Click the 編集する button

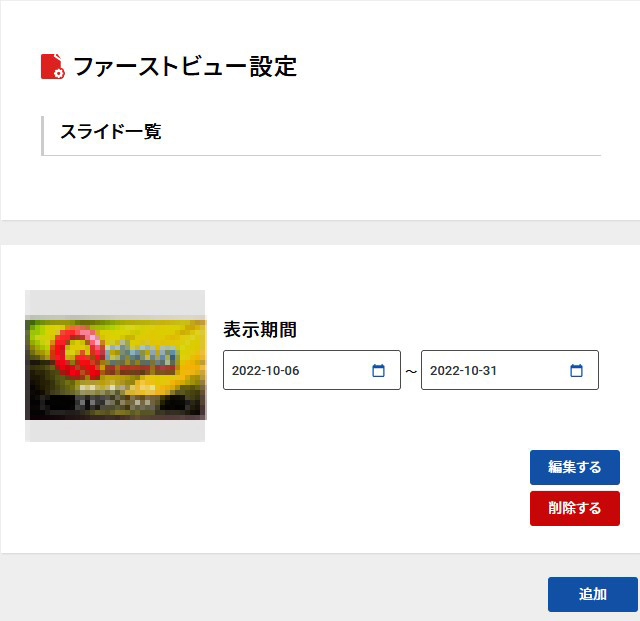click(575, 467)
